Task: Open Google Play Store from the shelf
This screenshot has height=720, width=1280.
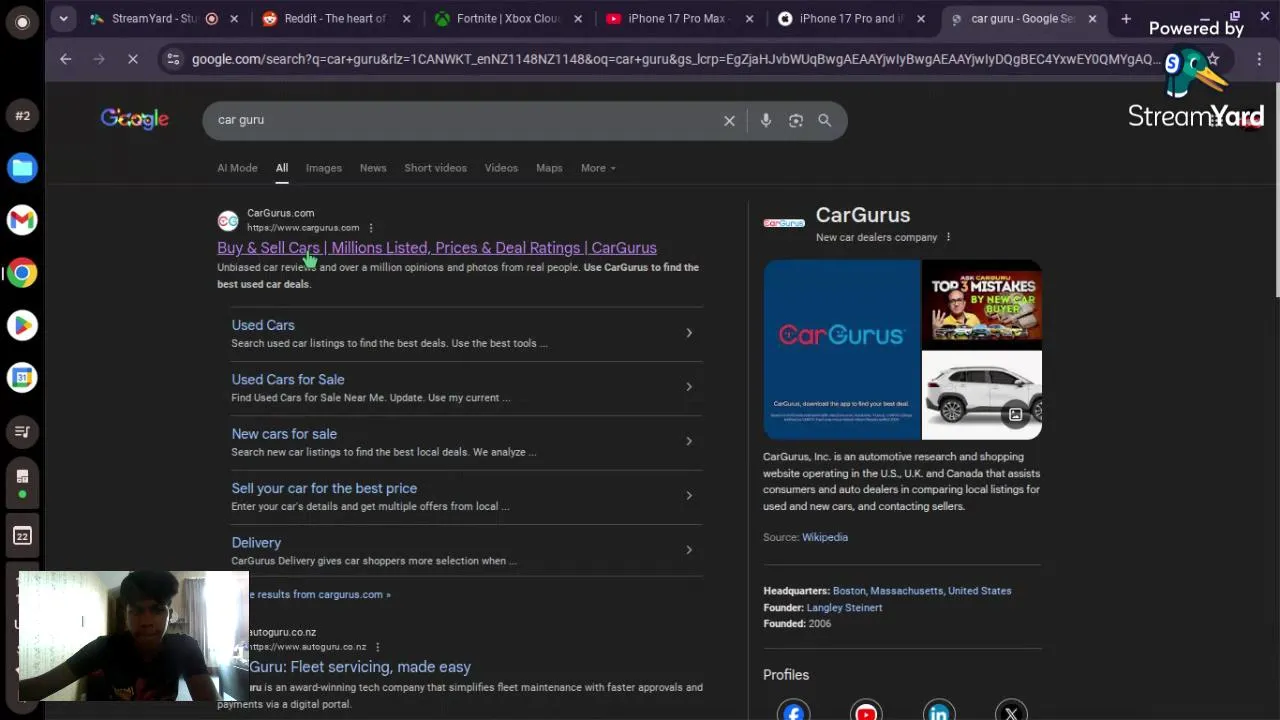Action: click(22, 325)
